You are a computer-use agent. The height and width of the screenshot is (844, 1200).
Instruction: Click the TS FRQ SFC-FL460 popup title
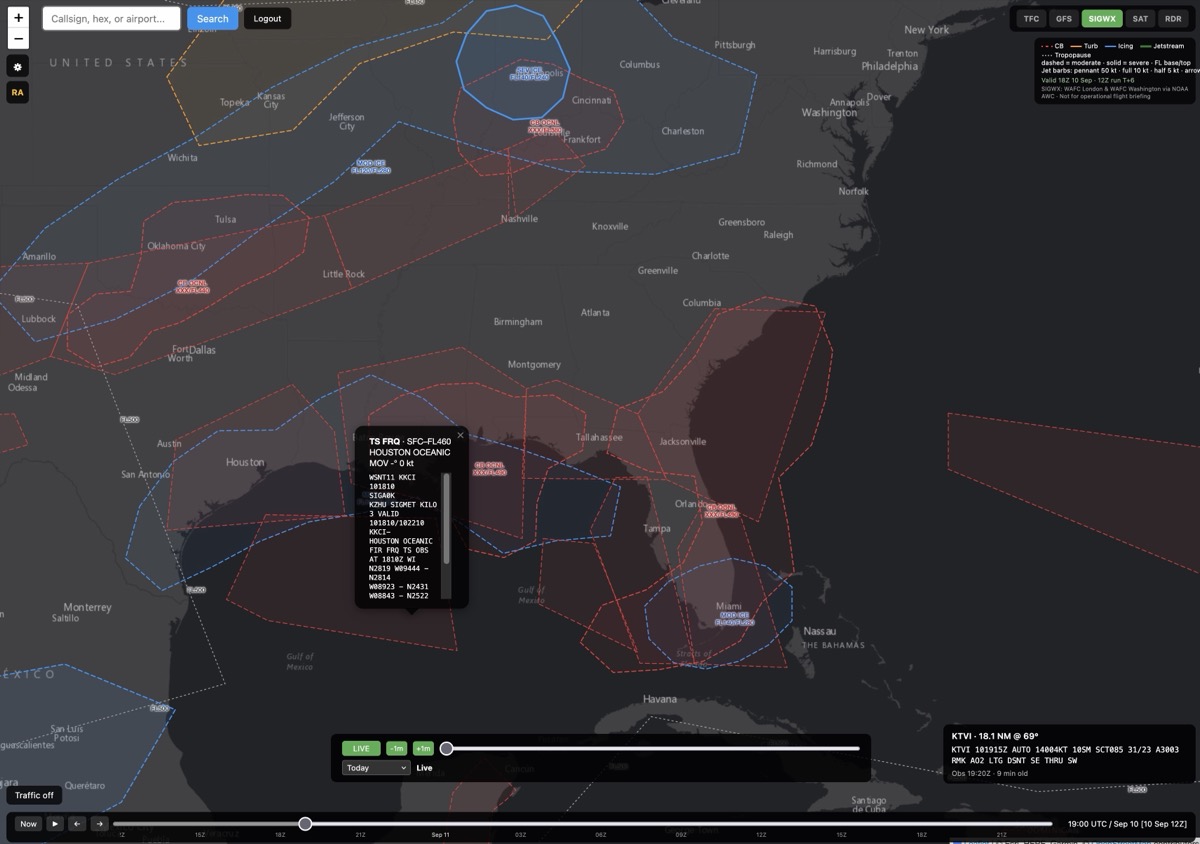pyautogui.click(x=409, y=441)
